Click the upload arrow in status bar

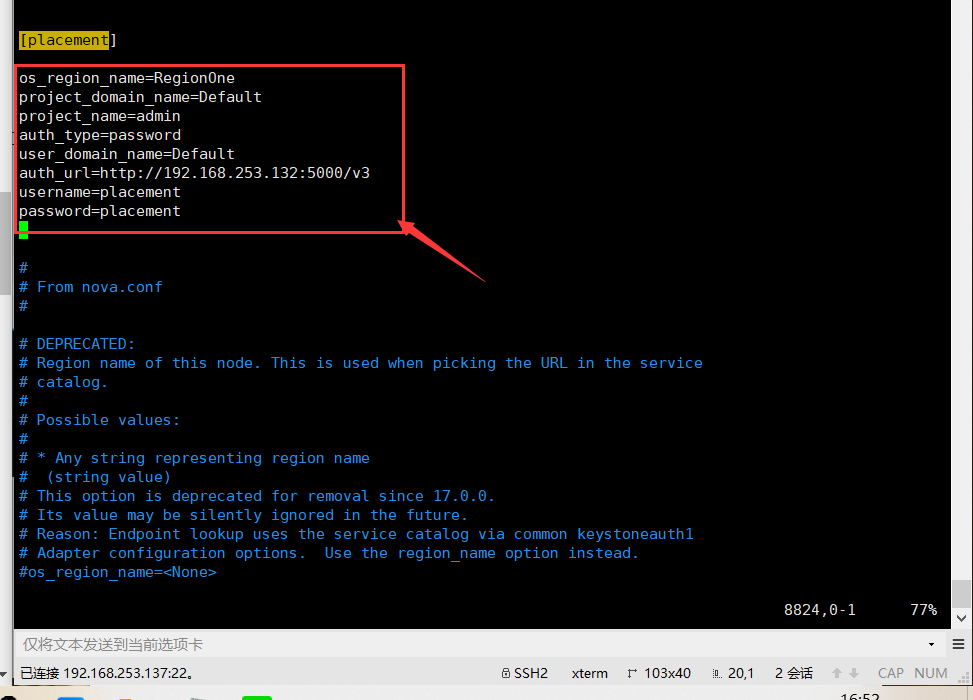pos(837,673)
